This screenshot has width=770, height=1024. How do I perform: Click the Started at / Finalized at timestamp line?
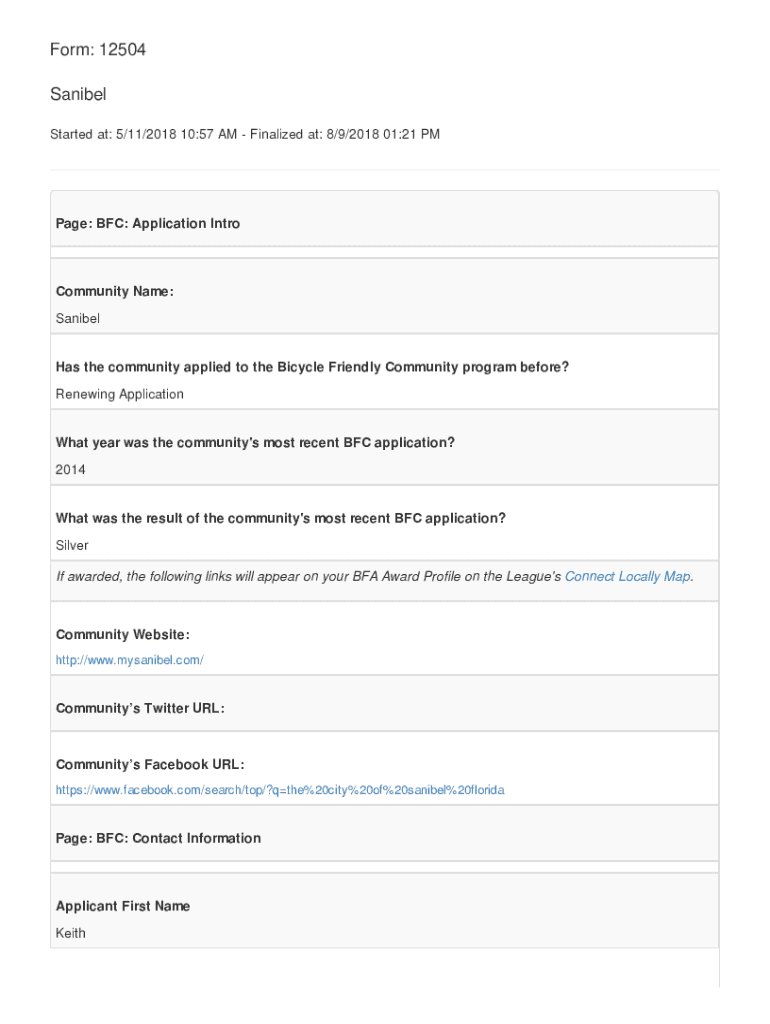pos(245,134)
